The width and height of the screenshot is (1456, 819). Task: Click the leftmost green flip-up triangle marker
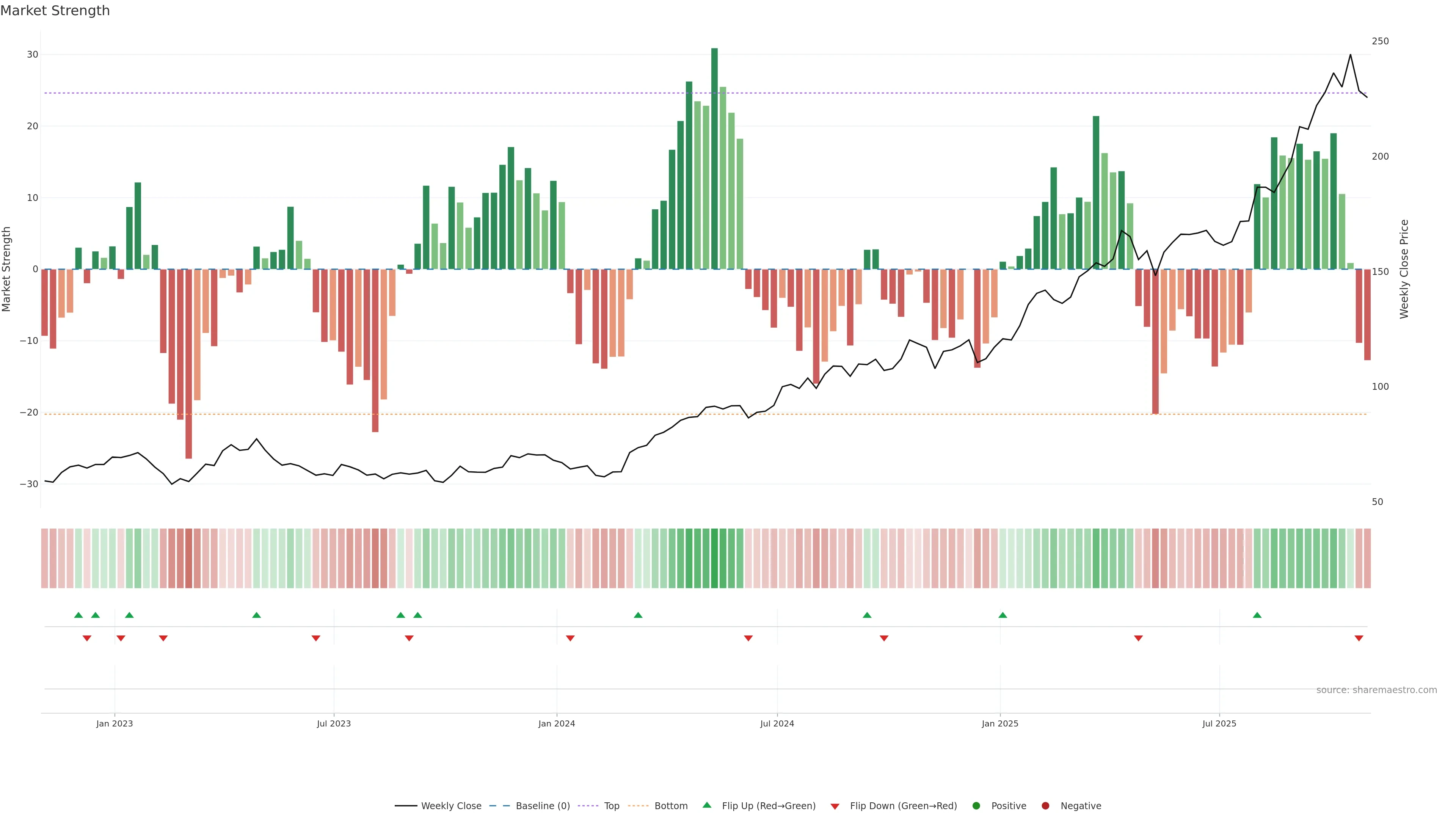(78, 615)
